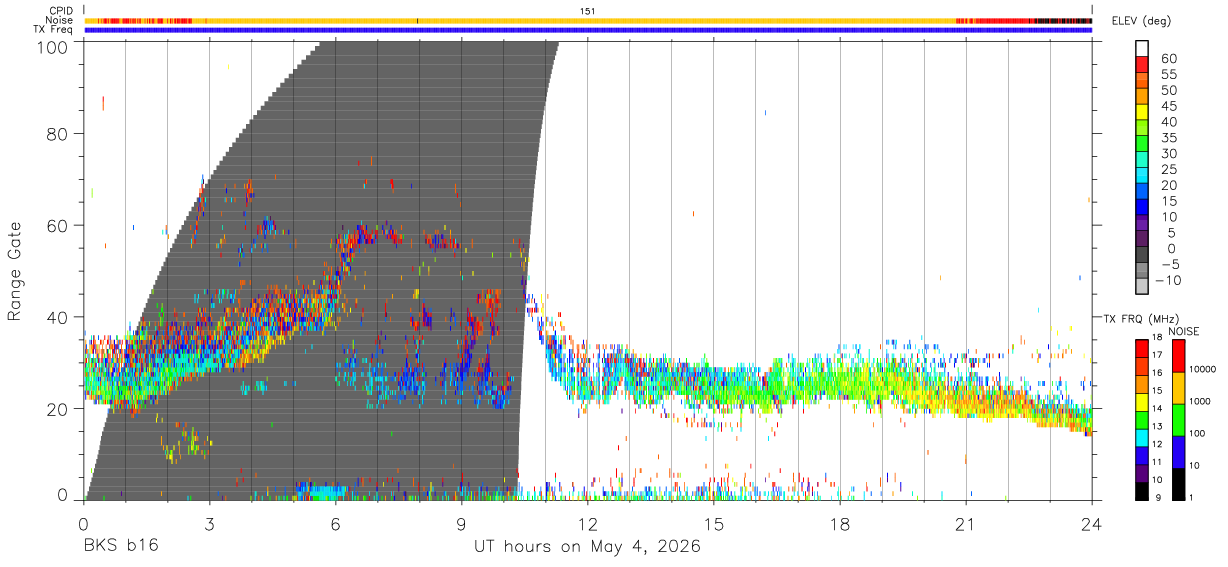Click Range Gate tick label 20
1228x567 pixels.
point(59,408)
